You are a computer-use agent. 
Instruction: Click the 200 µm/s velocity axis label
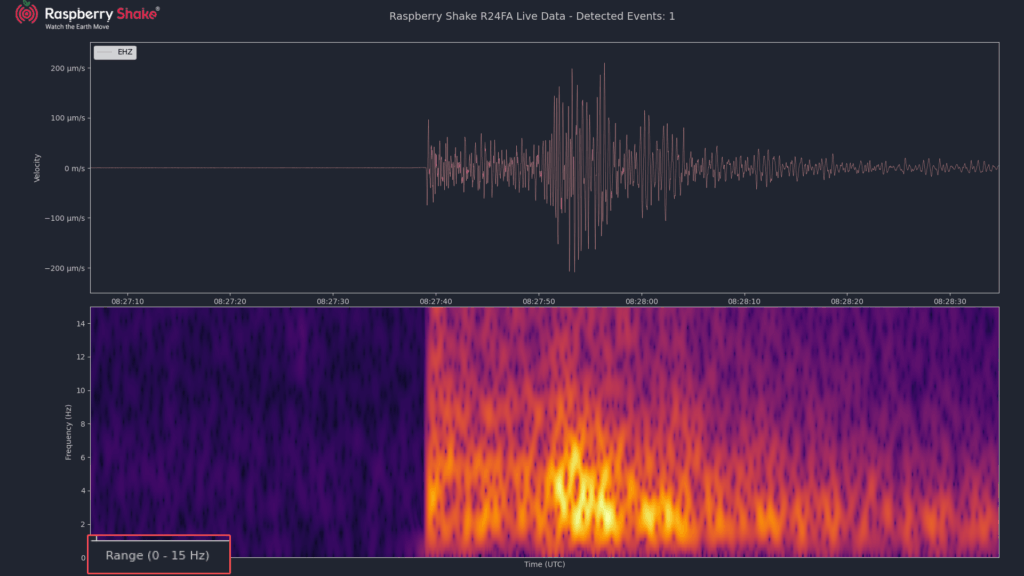(68, 68)
